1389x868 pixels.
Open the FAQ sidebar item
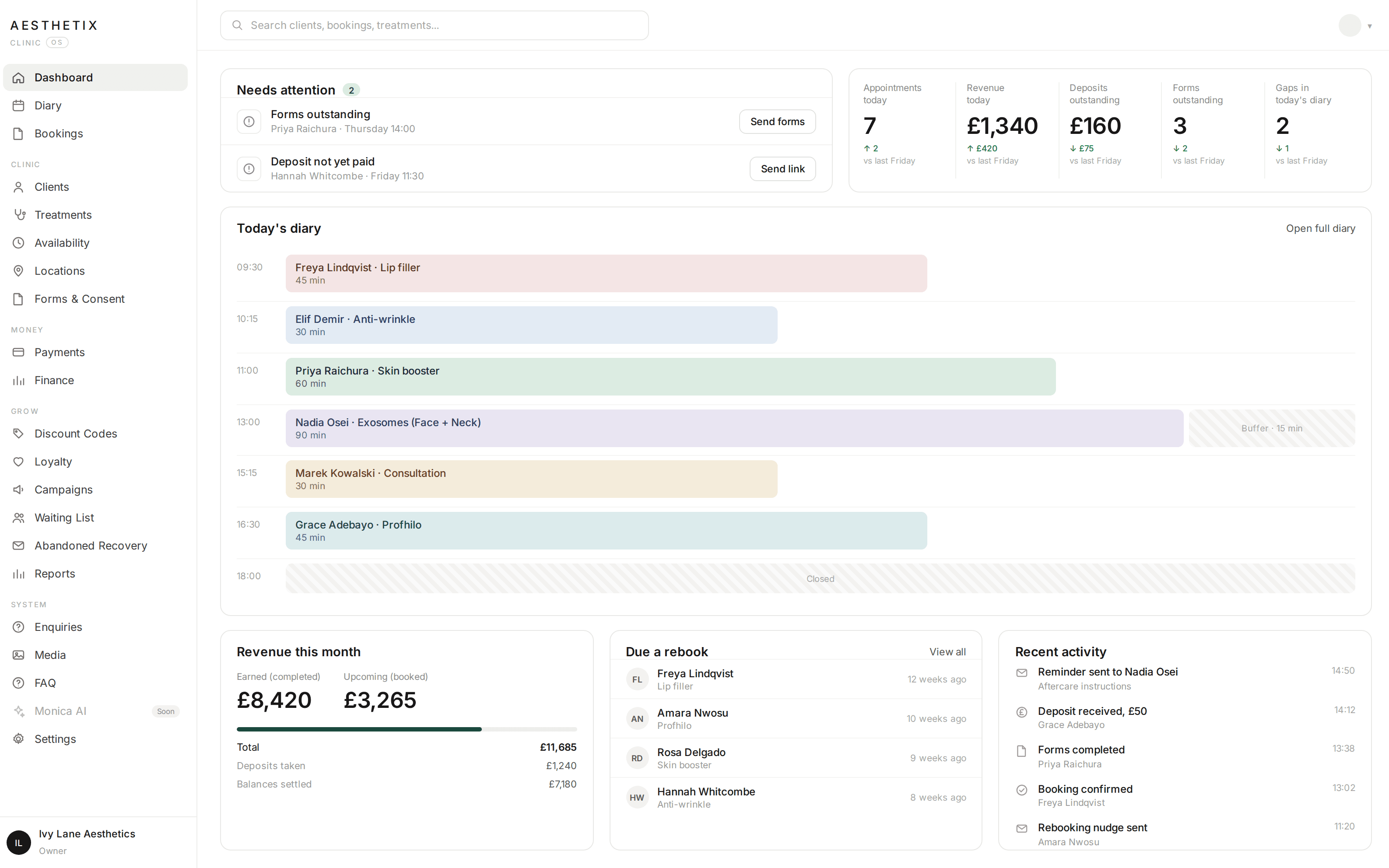click(95, 683)
